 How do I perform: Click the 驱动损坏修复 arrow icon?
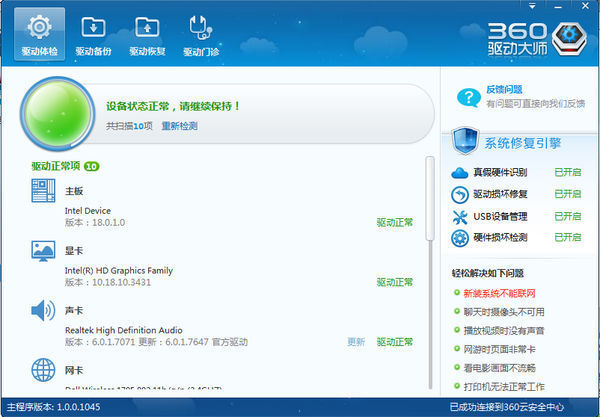pyautogui.click(x=460, y=194)
